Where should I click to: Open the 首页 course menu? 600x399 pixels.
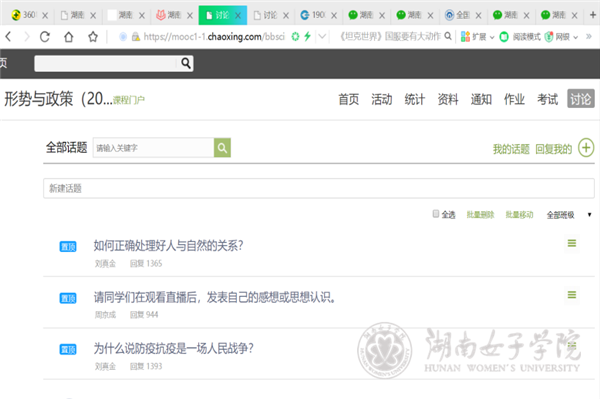click(349, 99)
